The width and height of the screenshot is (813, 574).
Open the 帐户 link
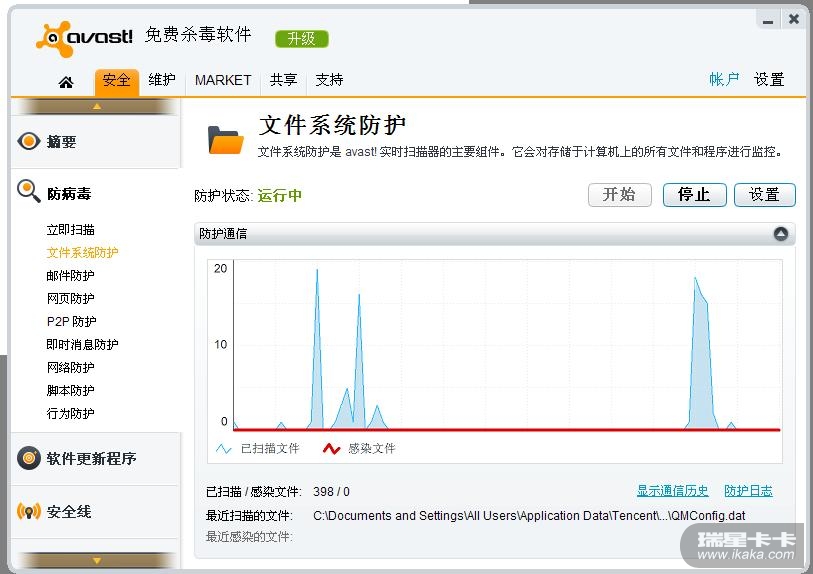coord(724,79)
